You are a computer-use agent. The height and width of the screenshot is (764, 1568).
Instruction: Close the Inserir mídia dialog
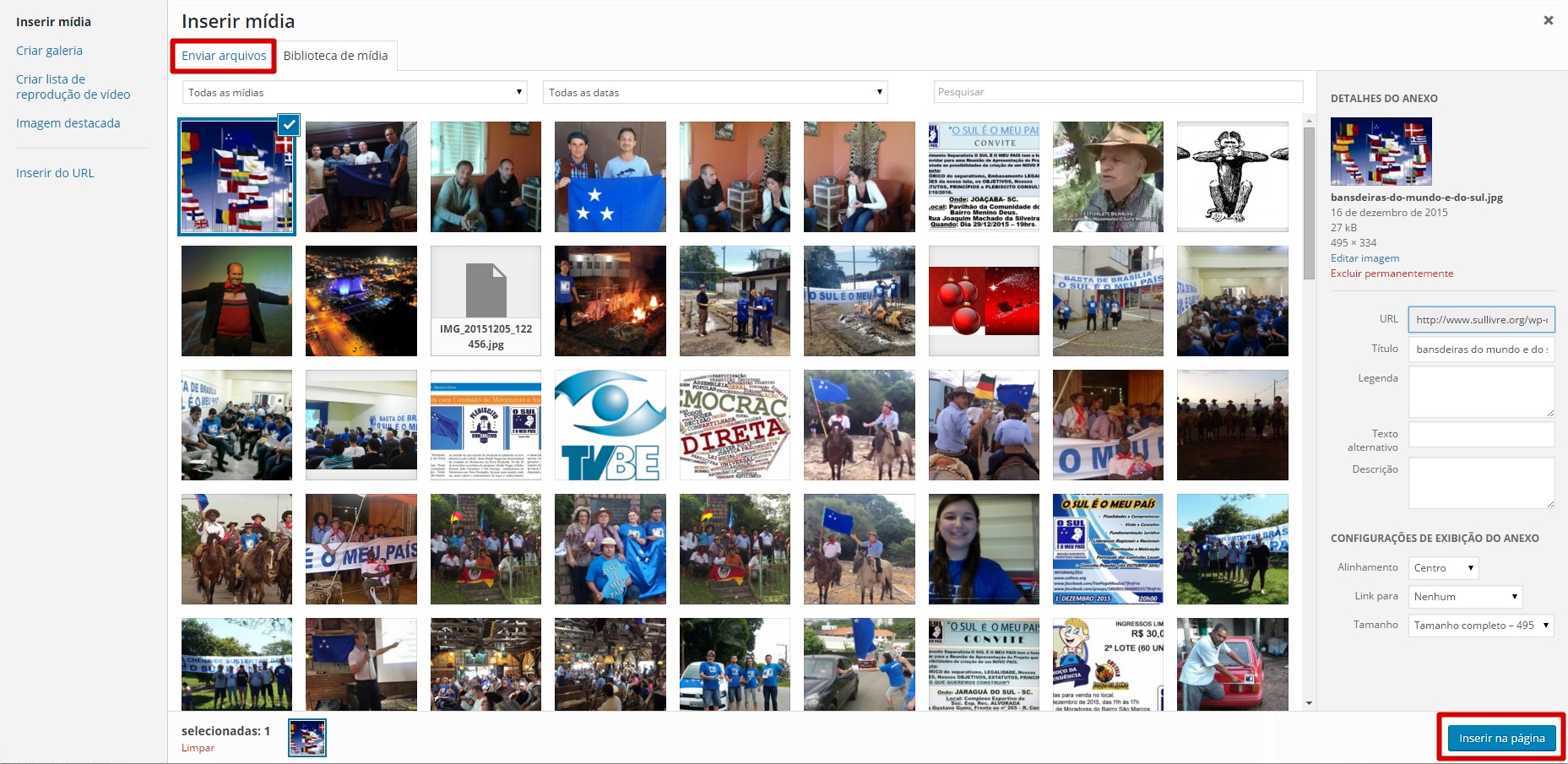tap(1548, 20)
